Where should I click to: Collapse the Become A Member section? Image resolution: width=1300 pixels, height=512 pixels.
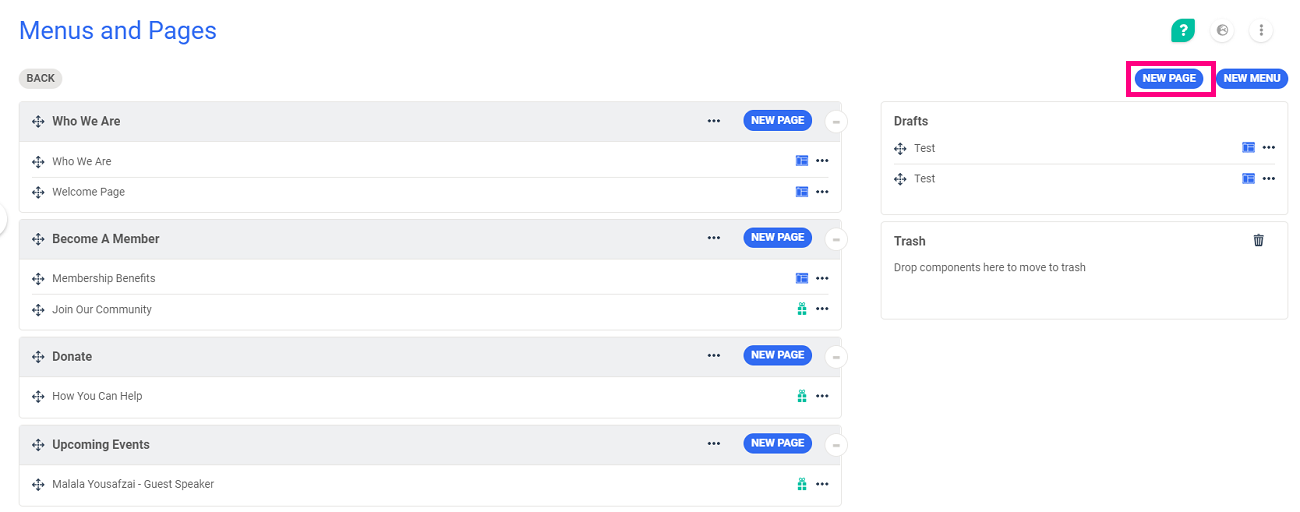[x=836, y=240]
